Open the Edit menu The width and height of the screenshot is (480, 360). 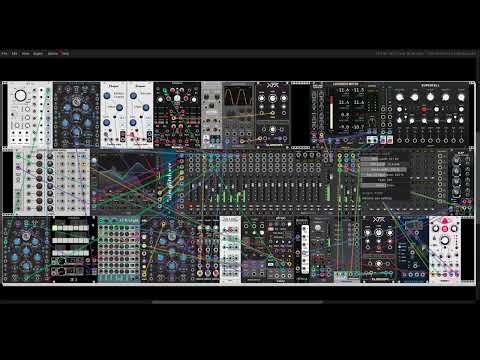[14, 53]
